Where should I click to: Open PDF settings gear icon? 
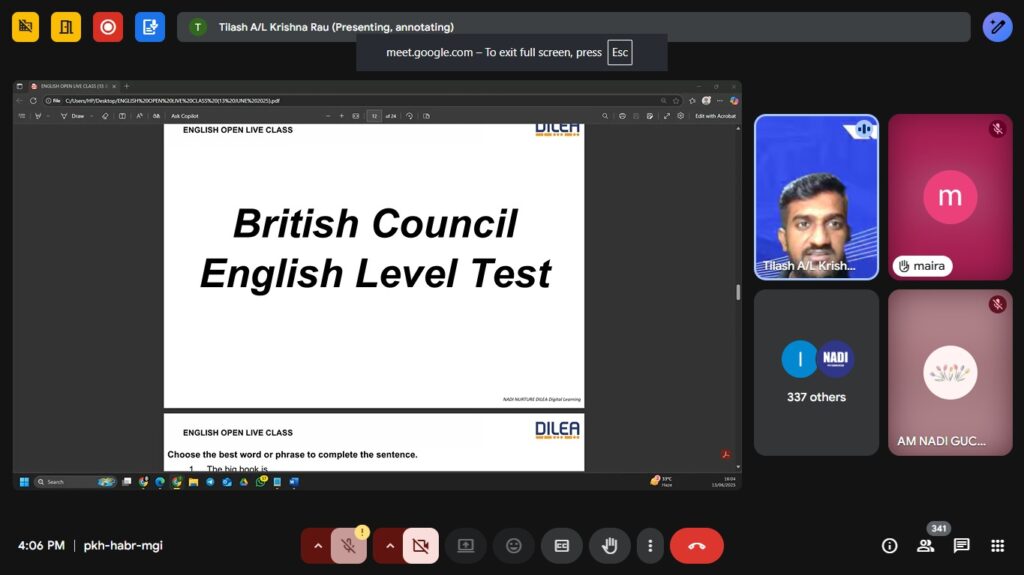click(x=680, y=116)
